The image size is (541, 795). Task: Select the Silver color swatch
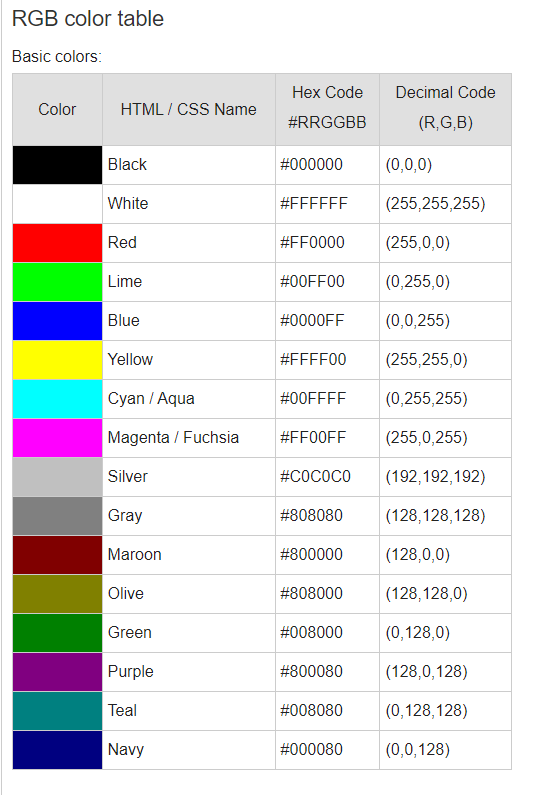point(57,477)
